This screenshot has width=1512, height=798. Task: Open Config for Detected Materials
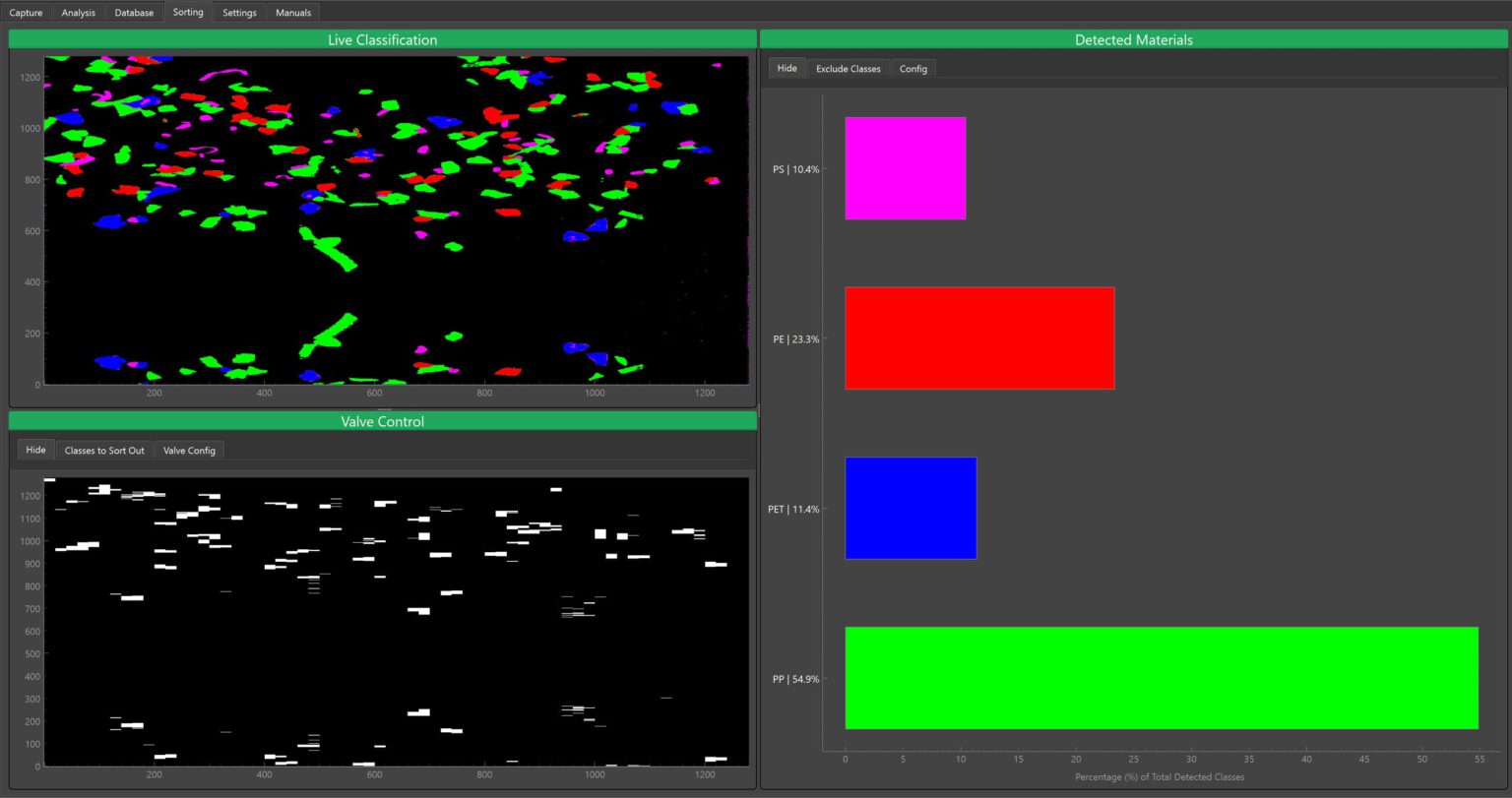tap(913, 68)
